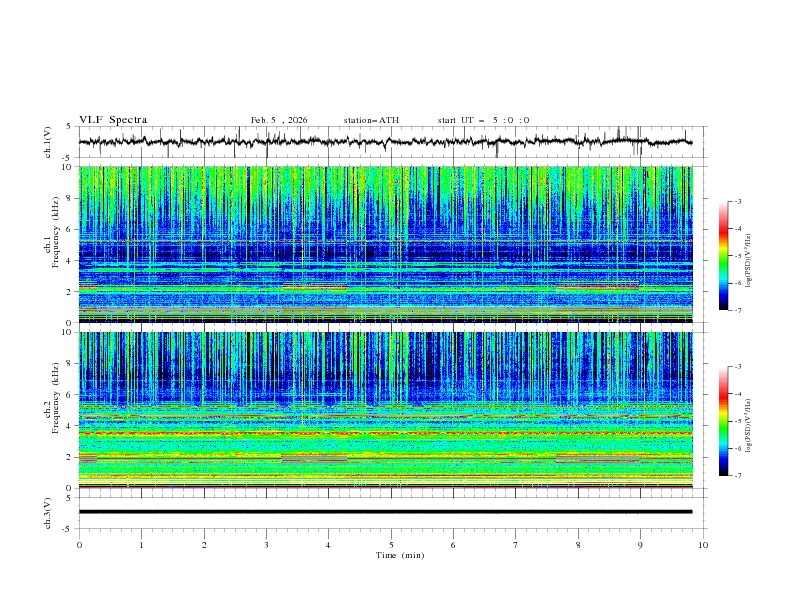Click the ch.1 color bar PSD unit label

[x=748, y=261]
